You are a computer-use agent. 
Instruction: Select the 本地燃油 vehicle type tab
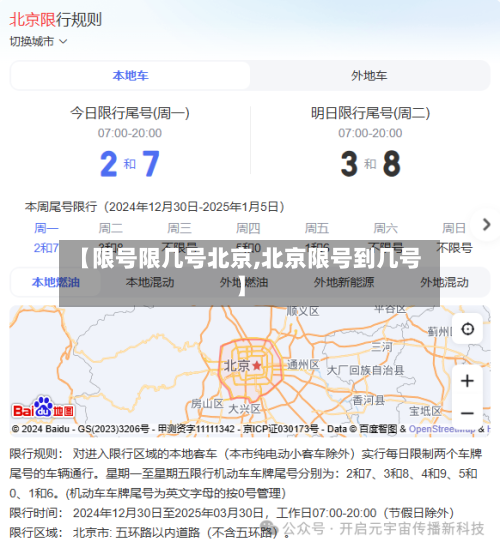[56, 282]
